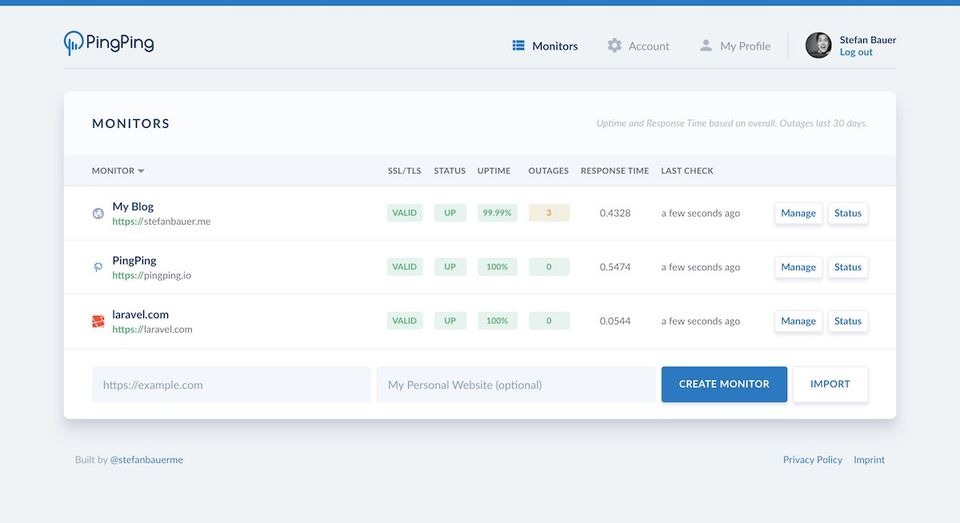Click the PingPing logo

point(109,43)
